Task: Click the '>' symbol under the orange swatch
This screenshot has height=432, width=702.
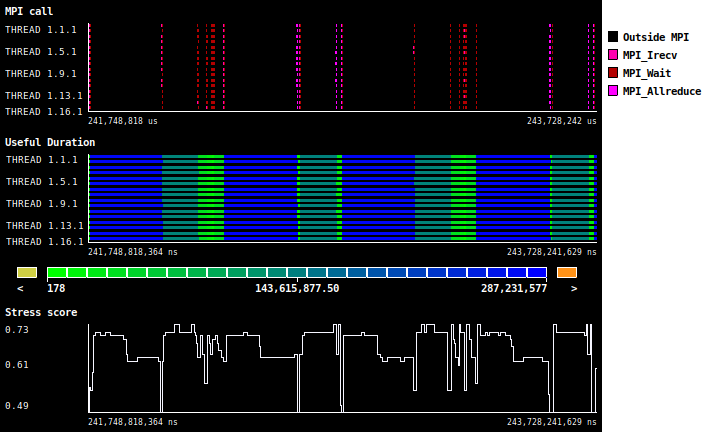Action: (x=574, y=289)
